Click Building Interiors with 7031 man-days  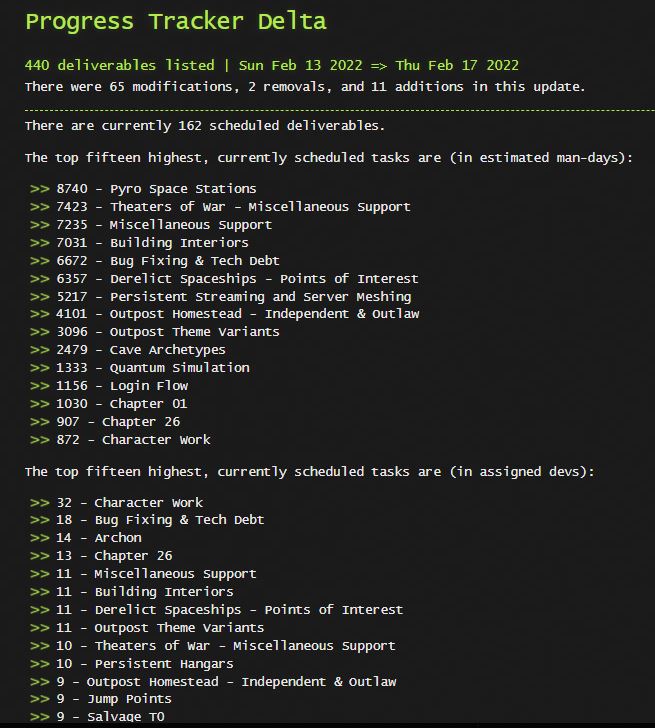point(139,243)
